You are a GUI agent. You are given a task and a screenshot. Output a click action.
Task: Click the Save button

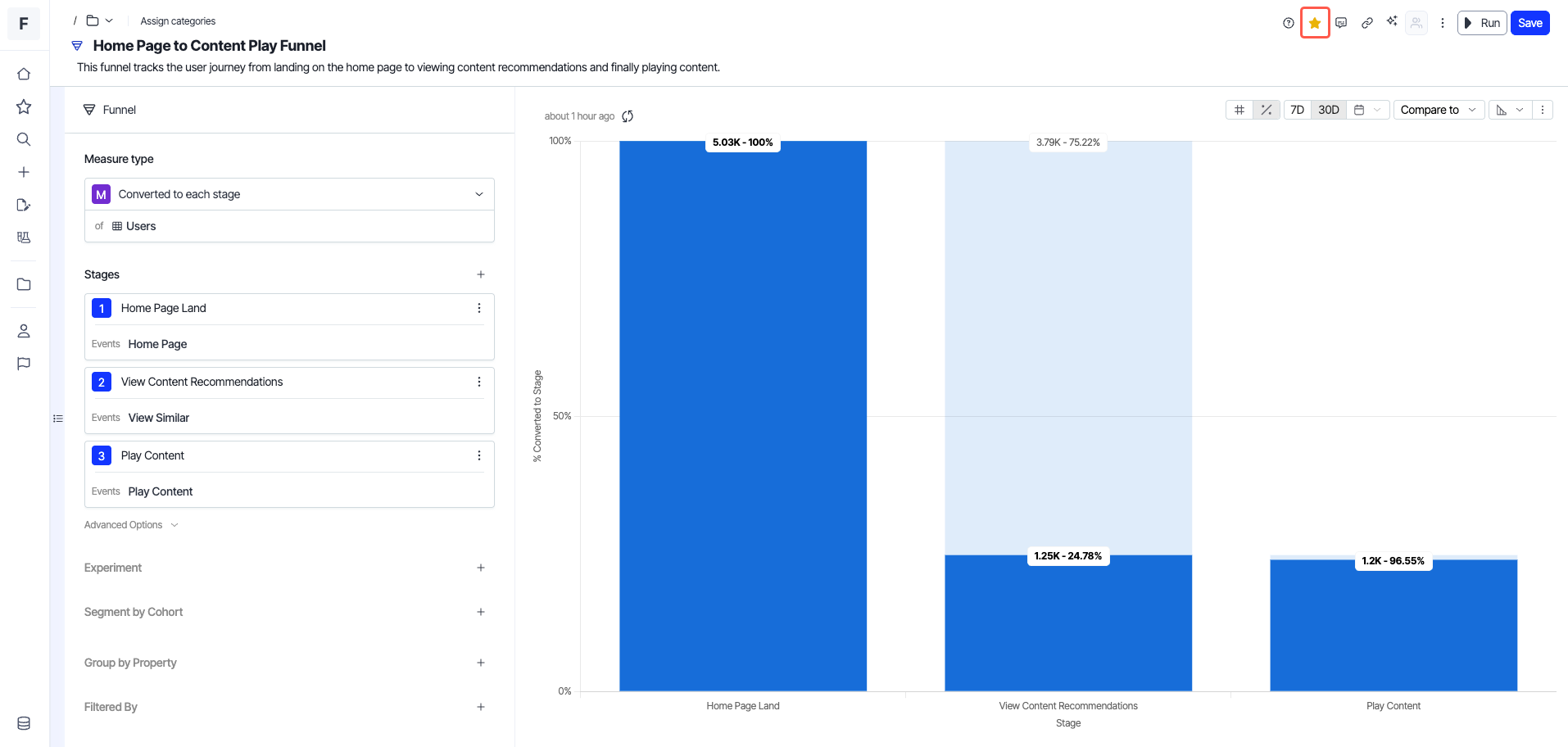point(1529,23)
